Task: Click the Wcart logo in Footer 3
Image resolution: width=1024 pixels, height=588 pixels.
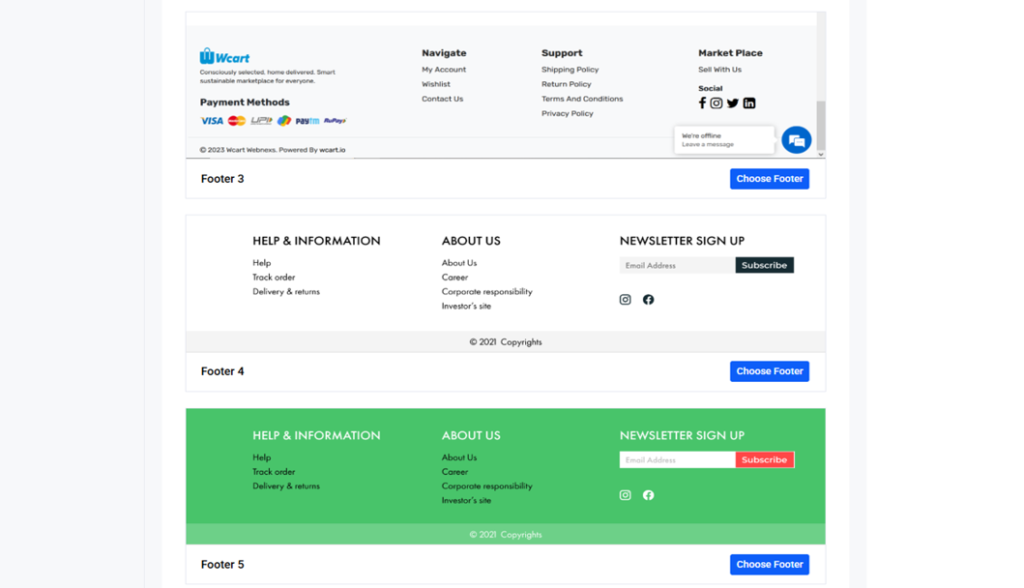Action: [x=225, y=56]
